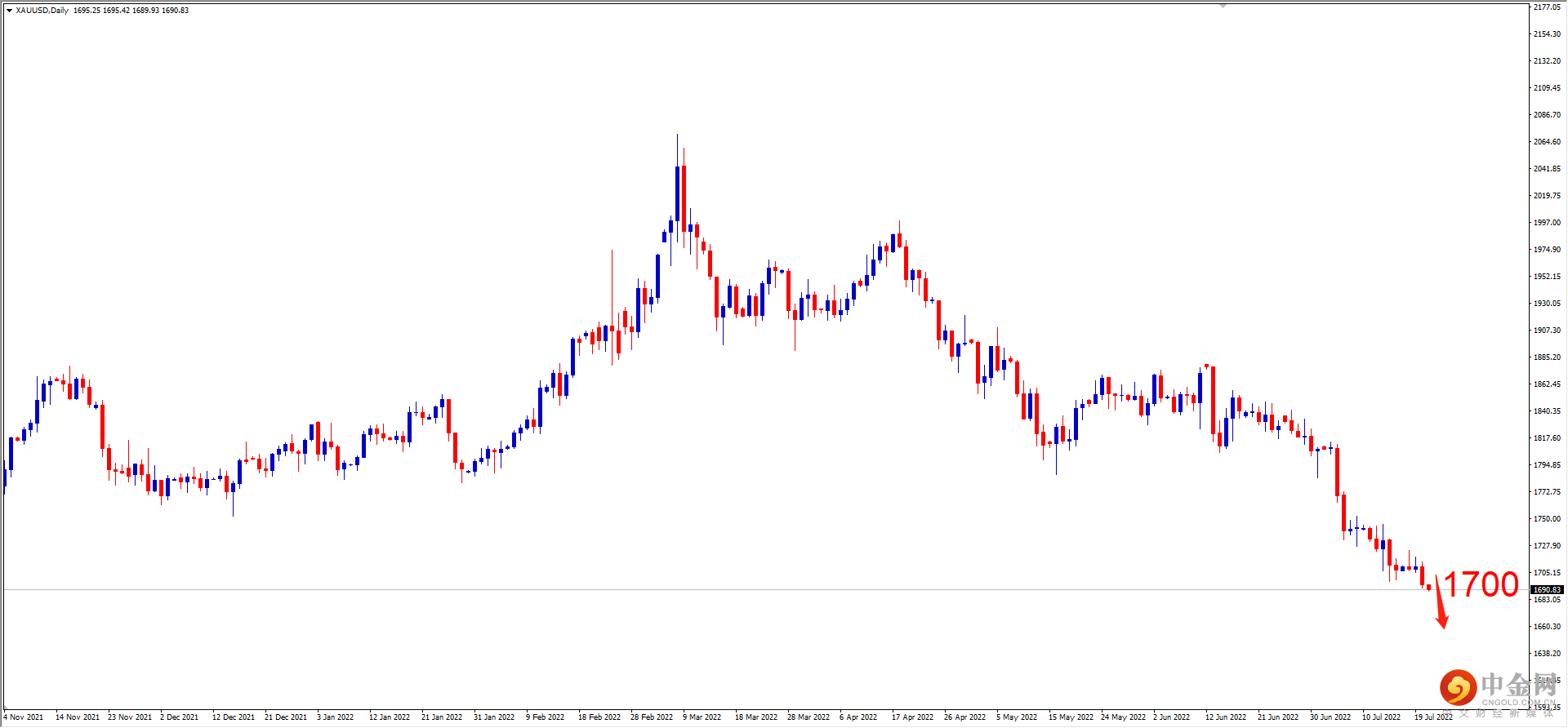Click the 2 Dec 2021 date label

pos(180,717)
